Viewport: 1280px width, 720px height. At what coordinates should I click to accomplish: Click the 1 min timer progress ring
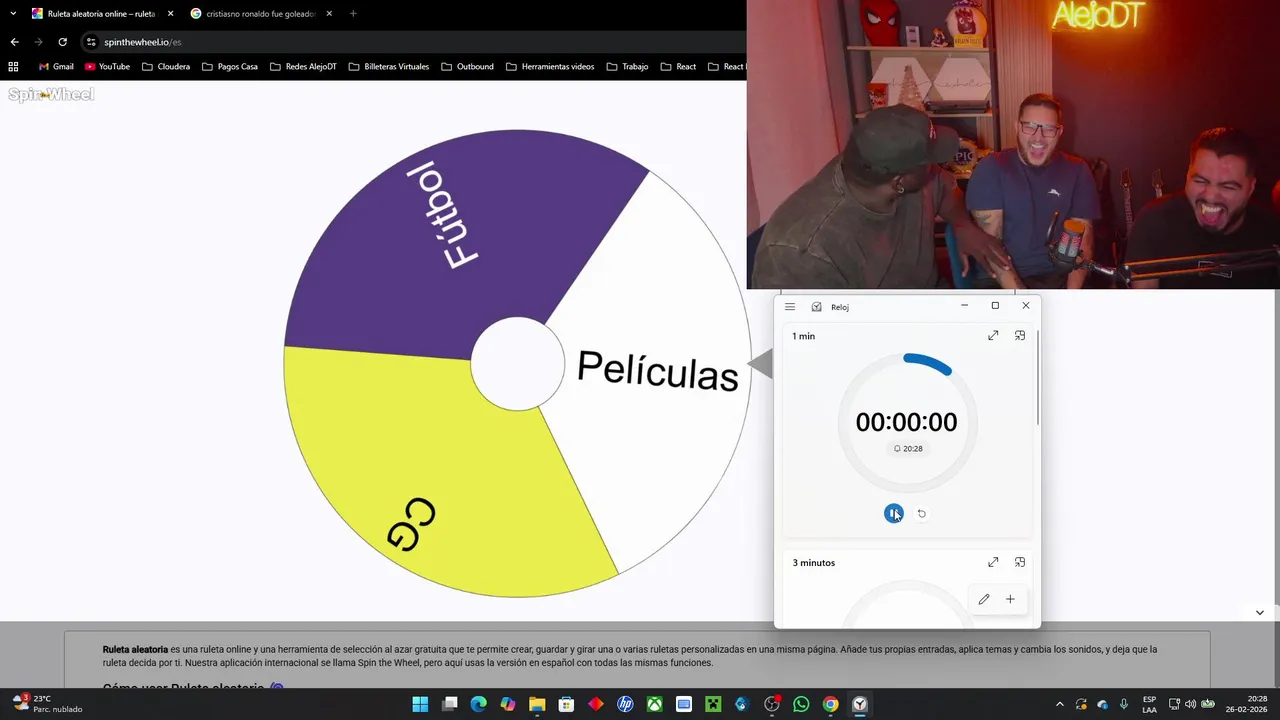tap(907, 422)
